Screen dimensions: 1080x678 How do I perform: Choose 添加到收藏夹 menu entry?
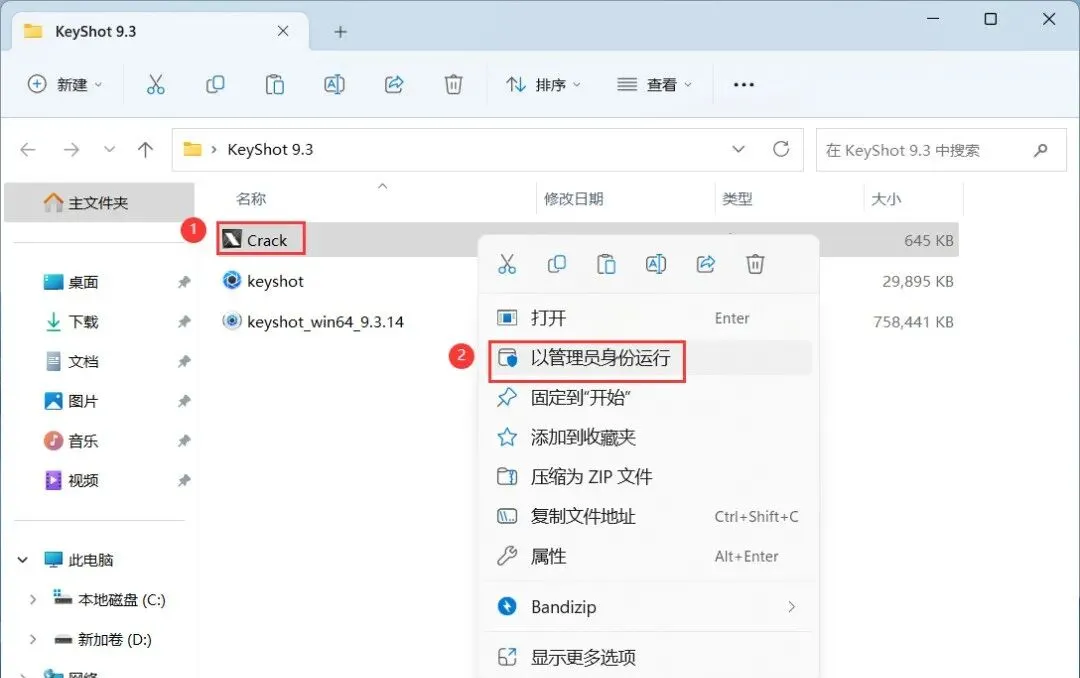pos(649,437)
